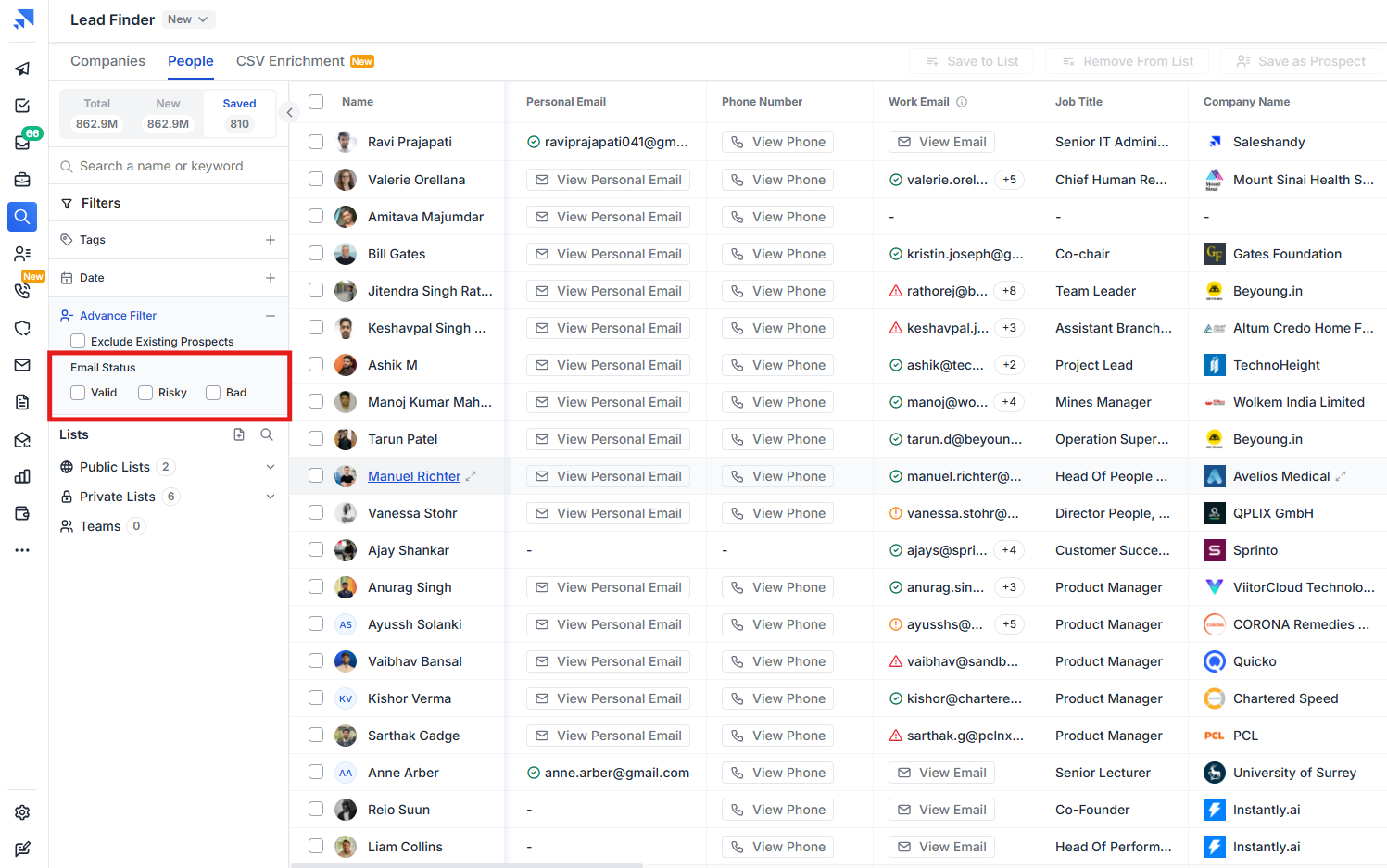
Task: Open the bar chart analytics icon in sidebar
Action: (x=22, y=476)
